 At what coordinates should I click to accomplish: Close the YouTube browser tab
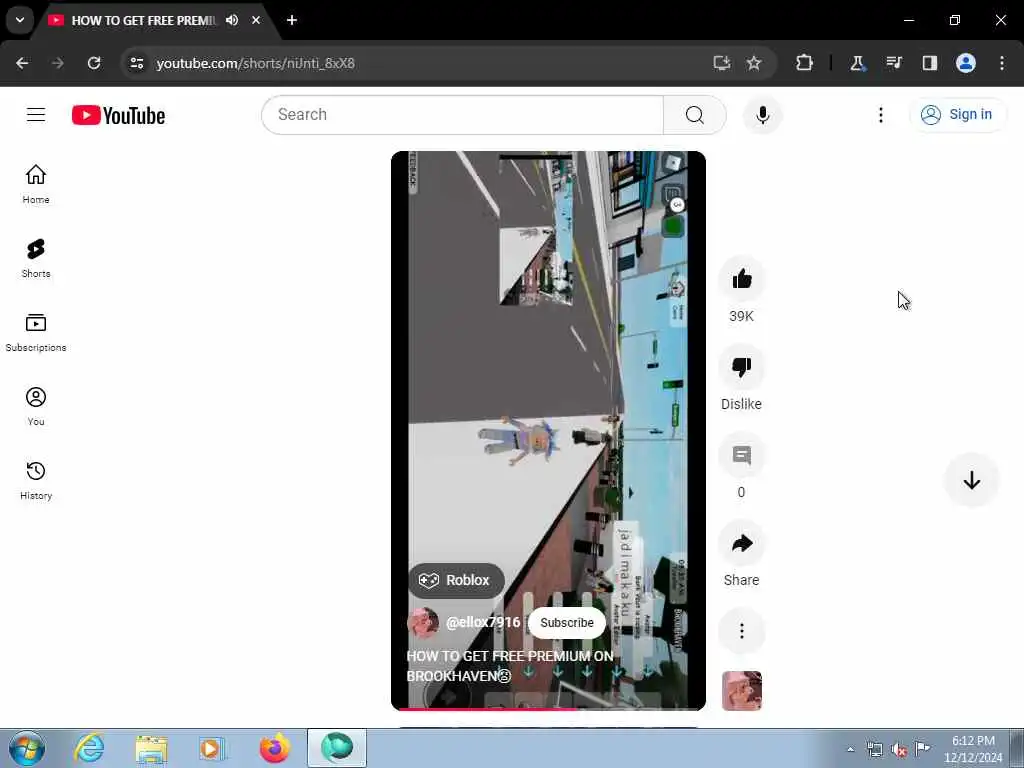(x=256, y=20)
